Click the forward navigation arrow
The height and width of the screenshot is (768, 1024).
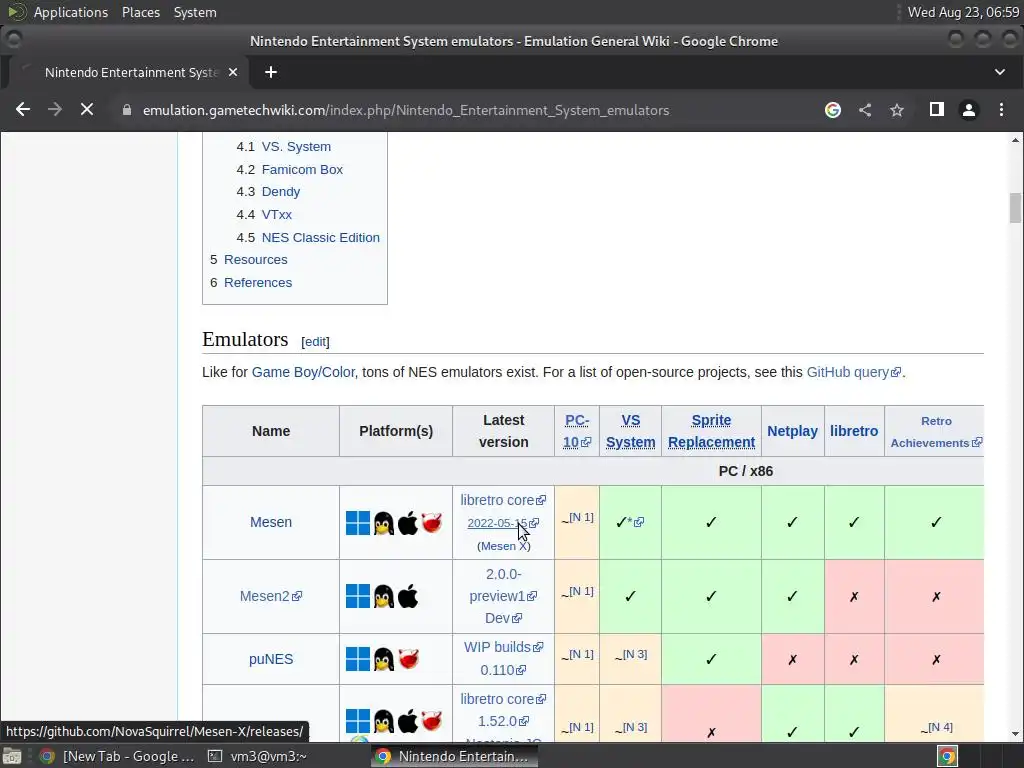pos(55,110)
